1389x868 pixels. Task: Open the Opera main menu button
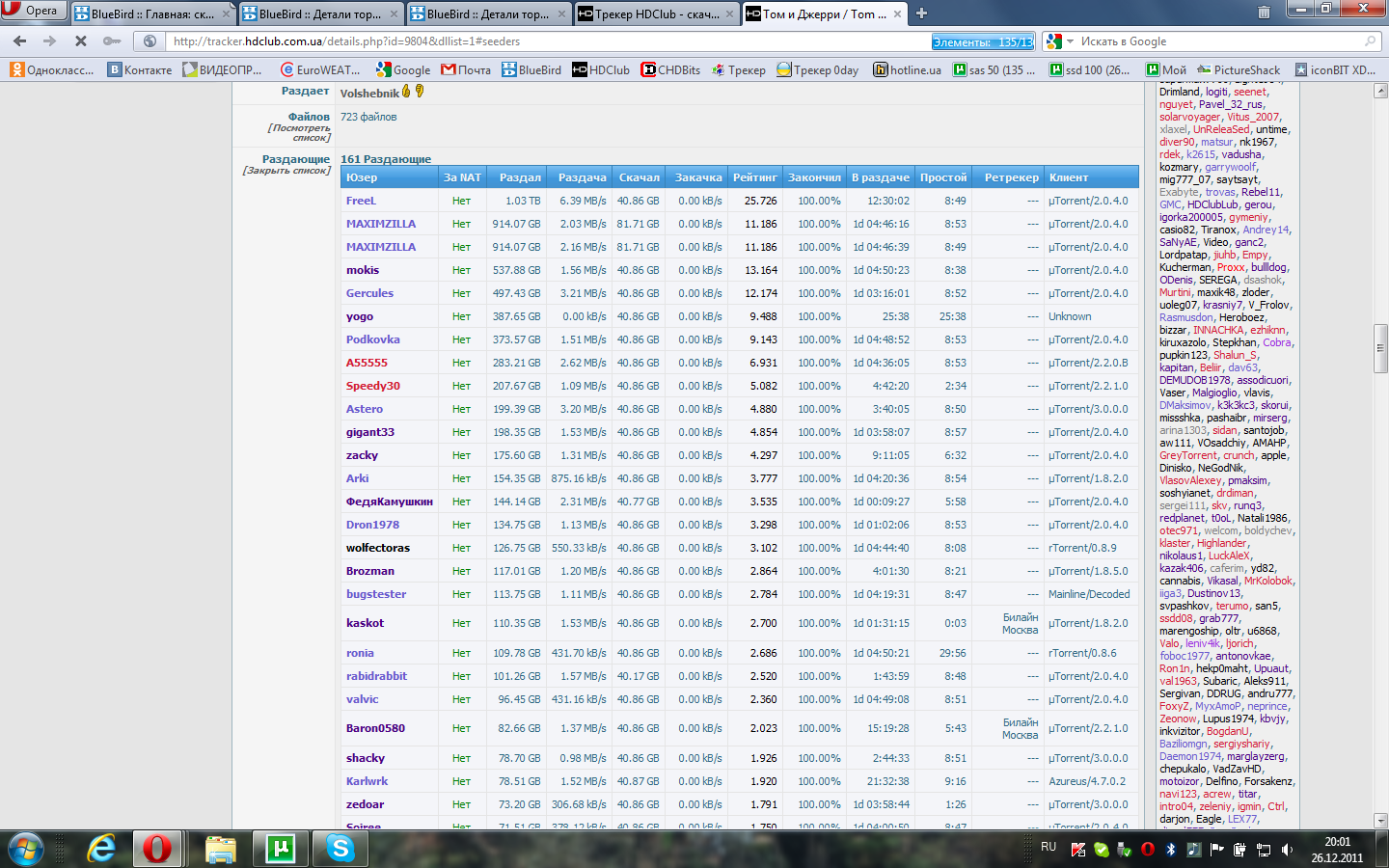[x=33, y=11]
